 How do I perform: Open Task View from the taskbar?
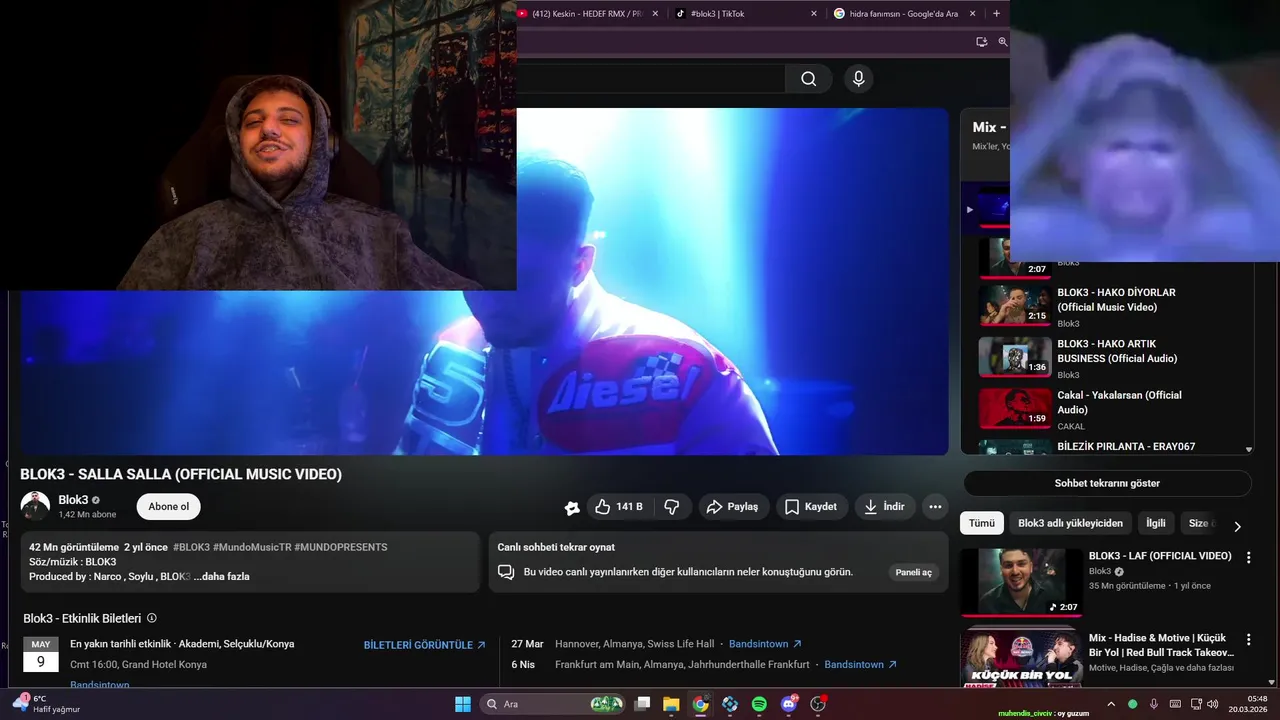coord(643,704)
